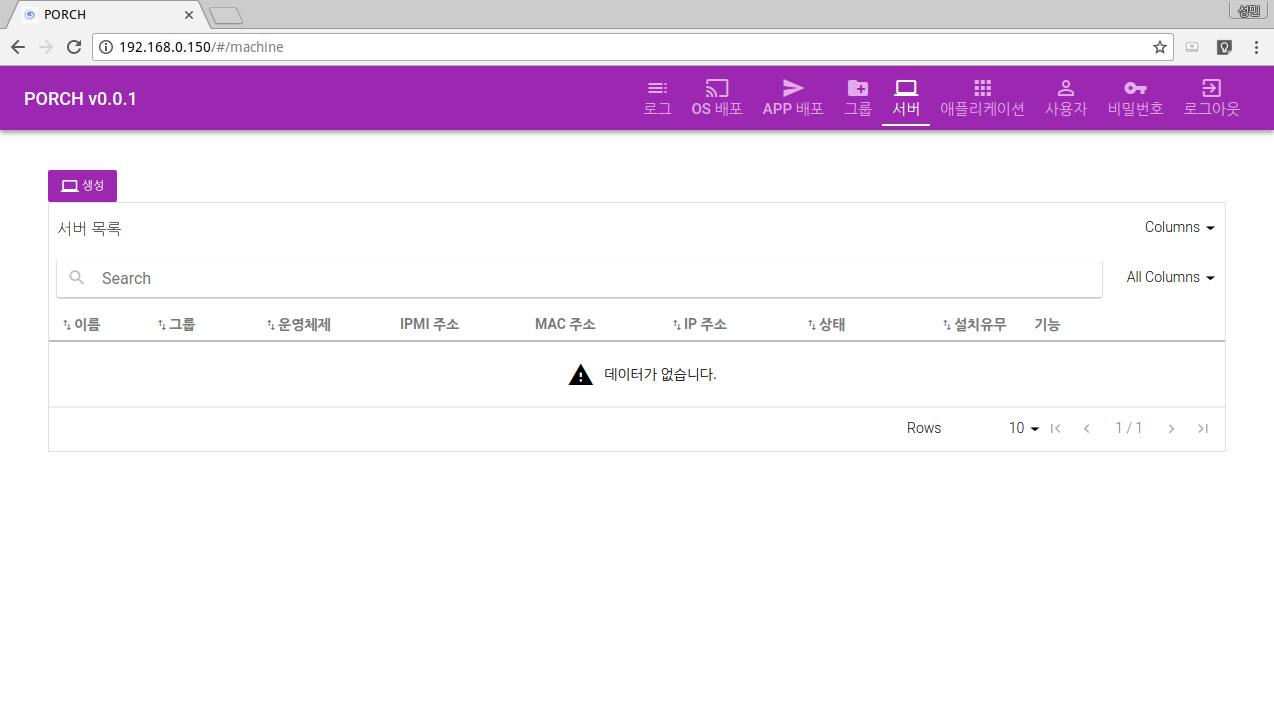Sort table by IP 주소 column
This screenshot has width=1274, height=705.
(x=700, y=324)
